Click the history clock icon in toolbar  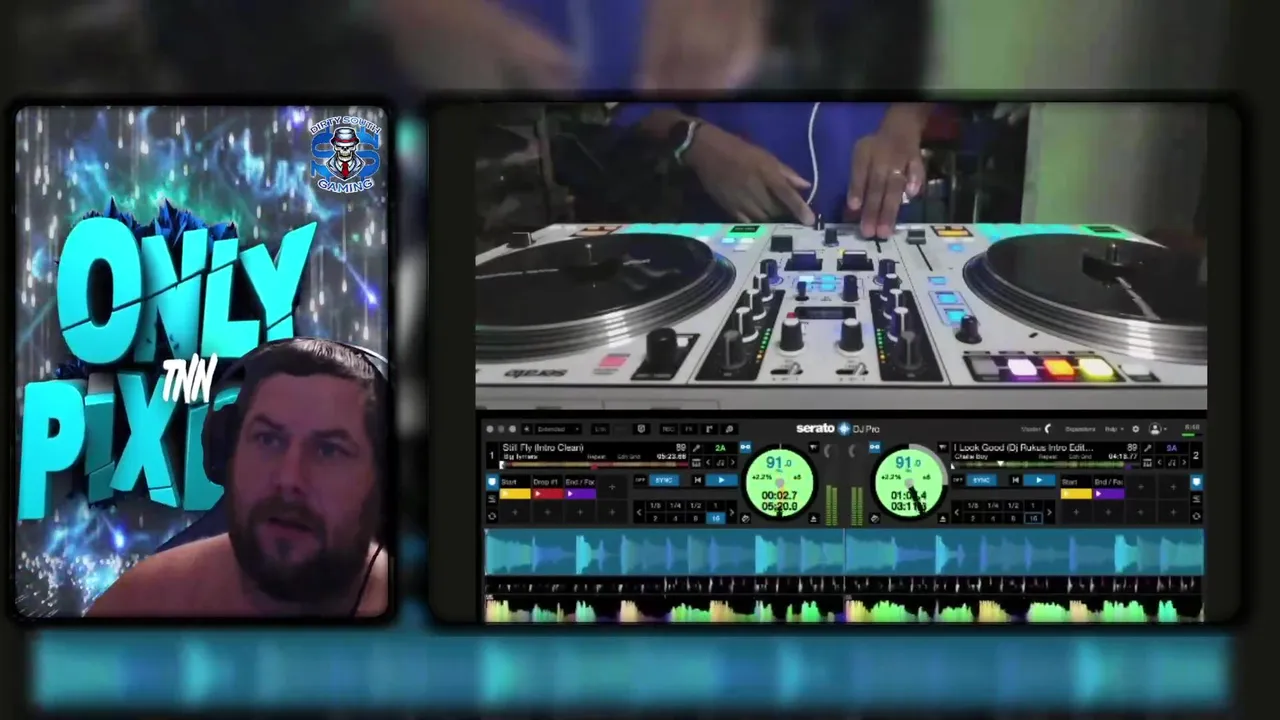click(642, 429)
